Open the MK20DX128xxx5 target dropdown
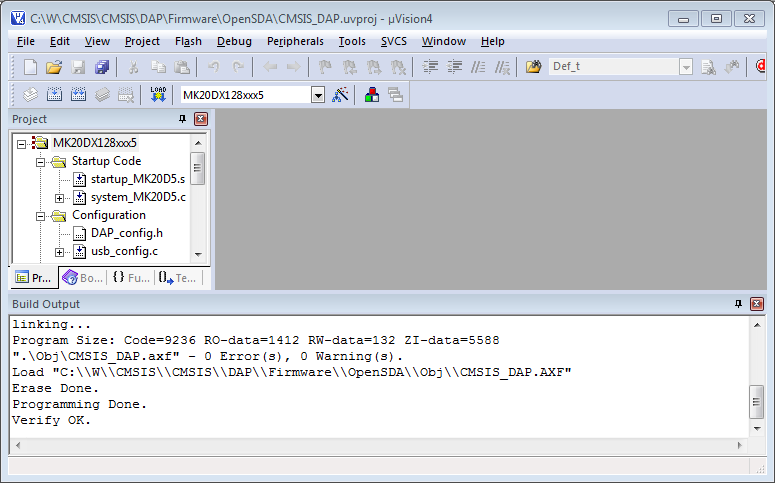The height and width of the screenshot is (483, 775). click(x=318, y=95)
